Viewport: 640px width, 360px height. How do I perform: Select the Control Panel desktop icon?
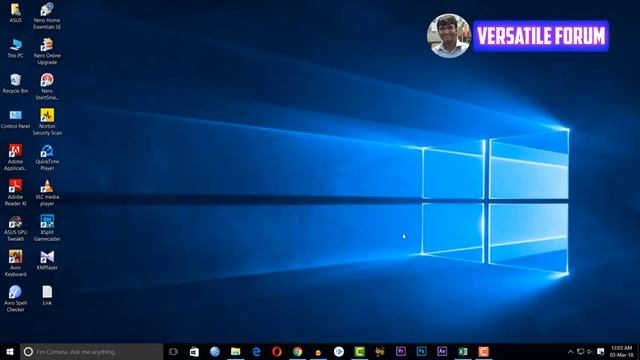16,119
